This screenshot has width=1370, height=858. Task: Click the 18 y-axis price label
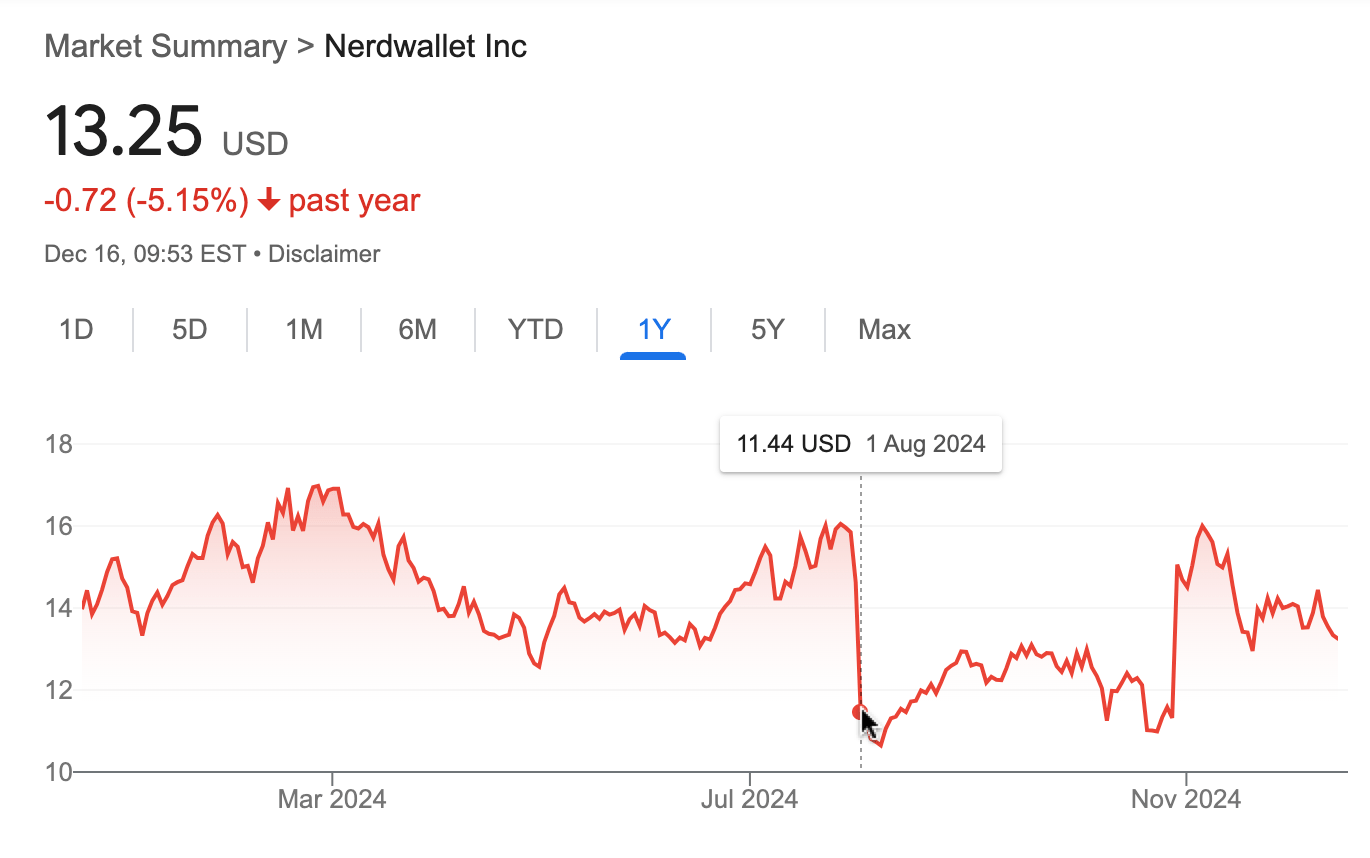pyautogui.click(x=59, y=444)
